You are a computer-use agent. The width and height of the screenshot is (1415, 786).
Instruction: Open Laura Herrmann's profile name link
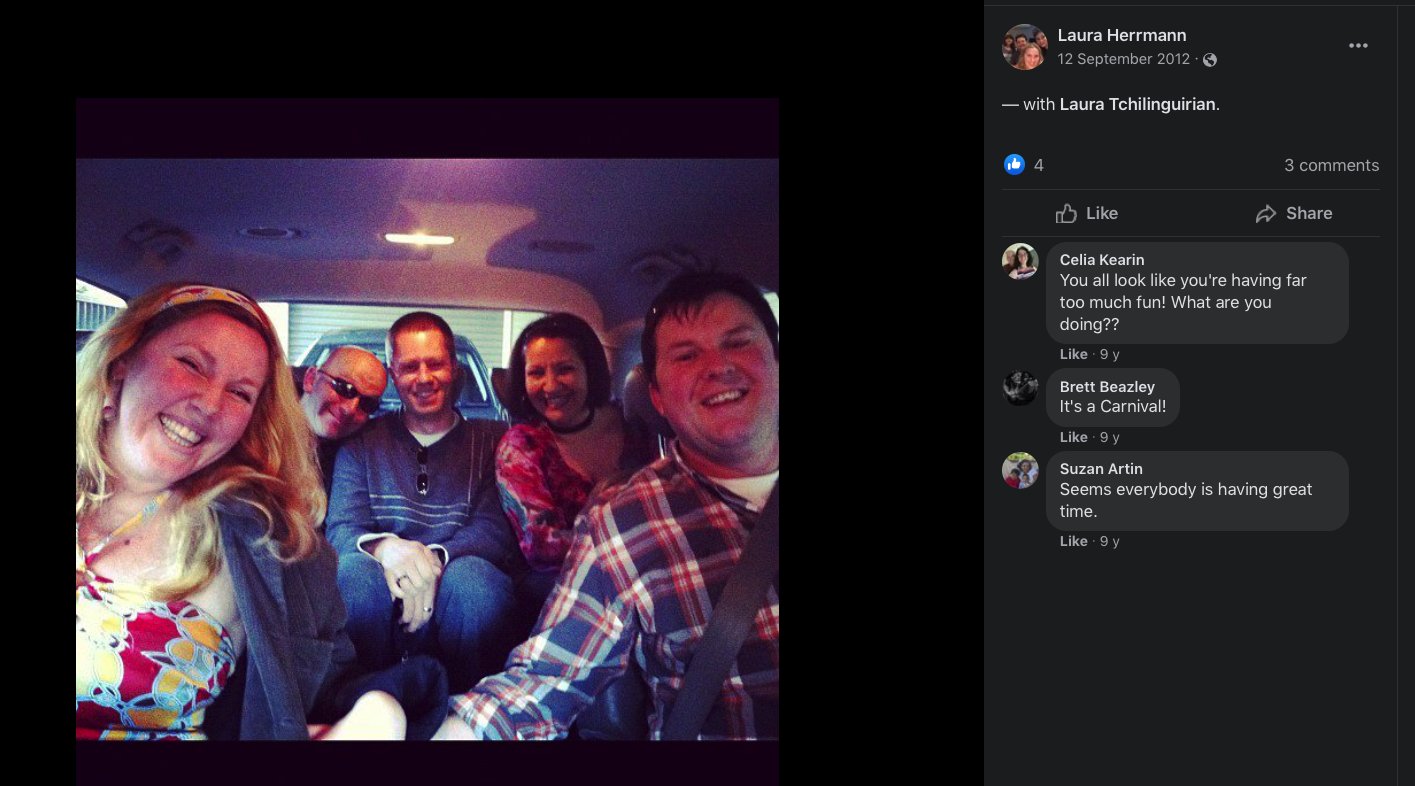coord(1122,36)
